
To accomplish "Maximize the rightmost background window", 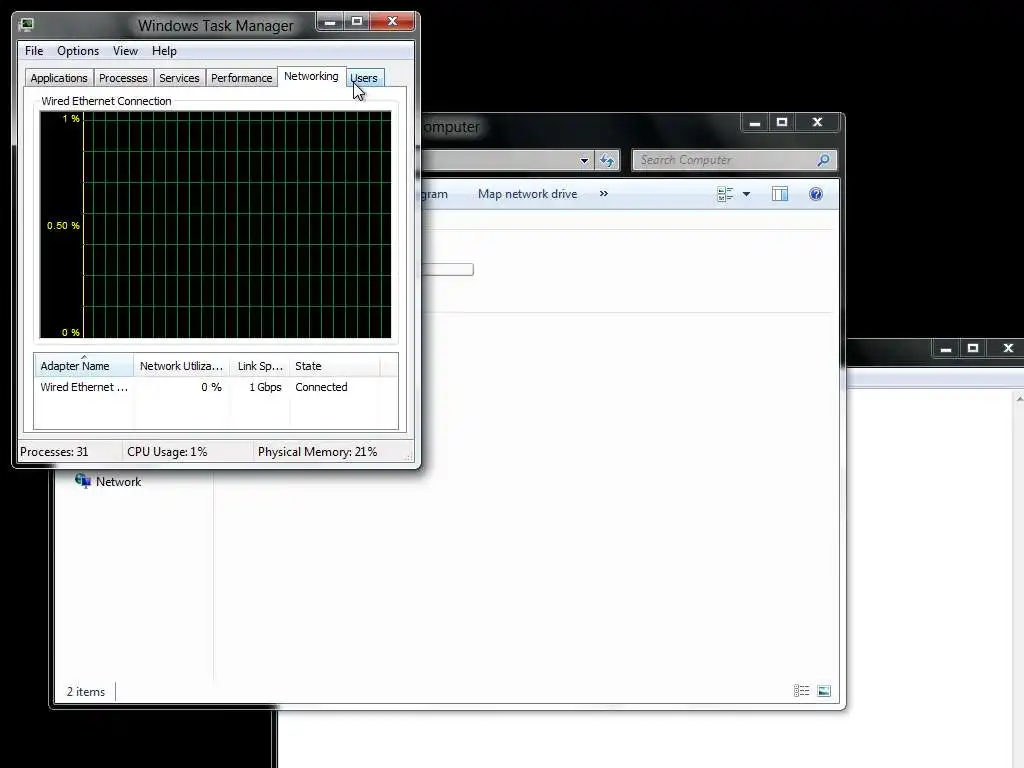I will (972, 349).
